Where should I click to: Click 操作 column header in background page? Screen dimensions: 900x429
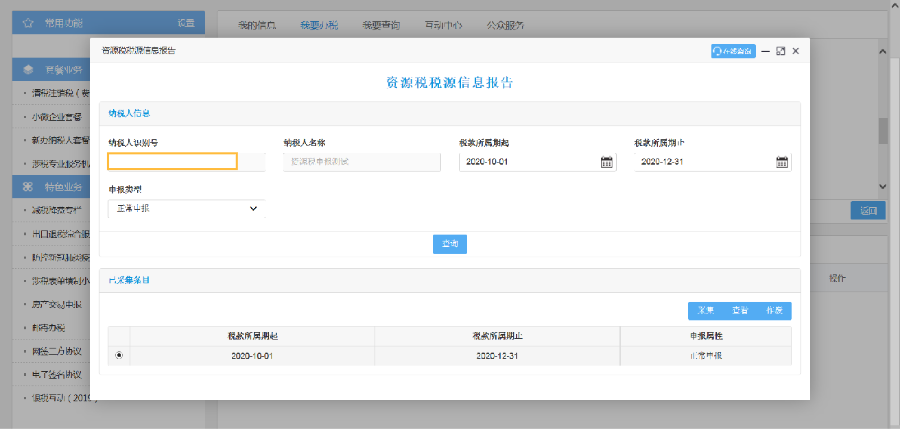pyautogui.click(x=837, y=279)
